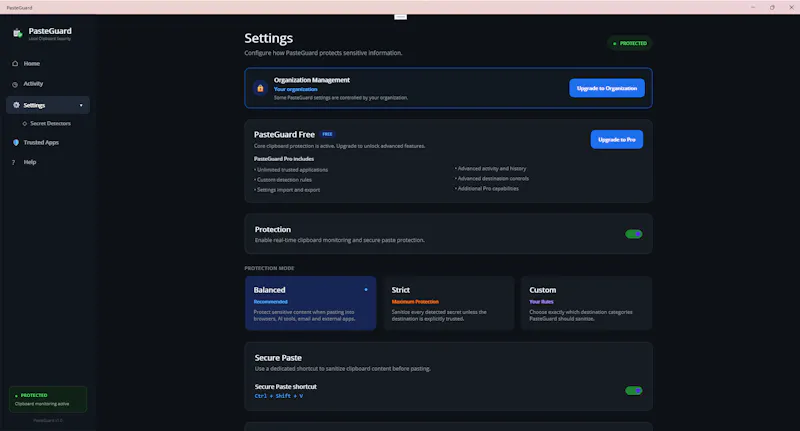Click the PasteGuard logo icon
800x431 pixels.
coord(17,34)
